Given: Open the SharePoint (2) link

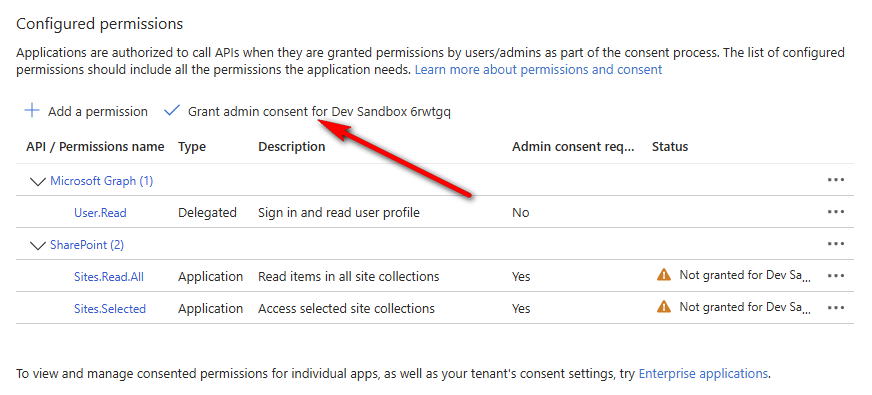Looking at the screenshot, I should [x=87, y=245].
